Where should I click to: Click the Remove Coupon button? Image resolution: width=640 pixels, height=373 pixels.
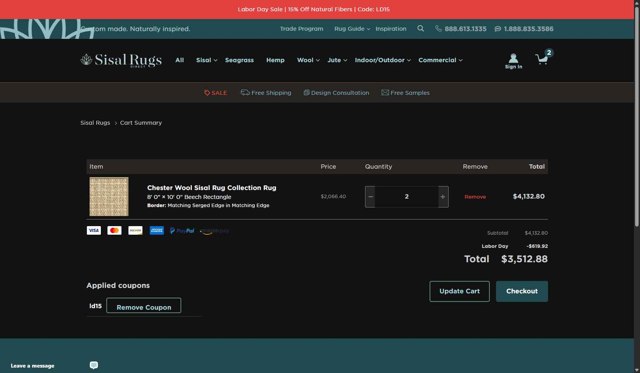(x=144, y=306)
